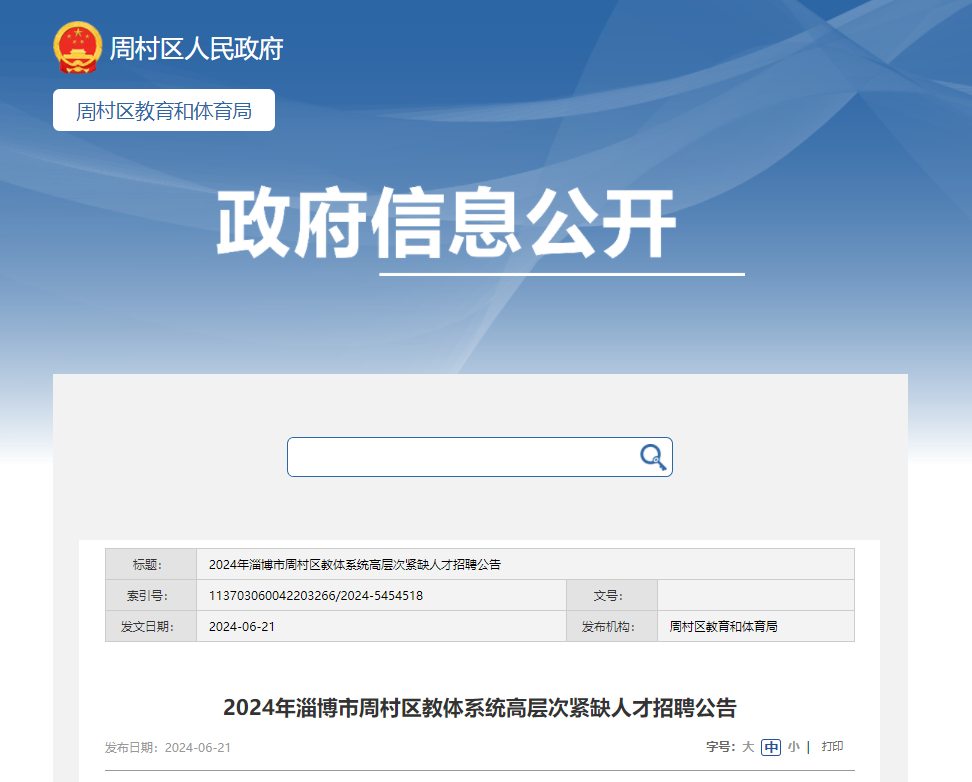Click the 发布机构: label cell
972x782 pixels.
click(612, 626)
